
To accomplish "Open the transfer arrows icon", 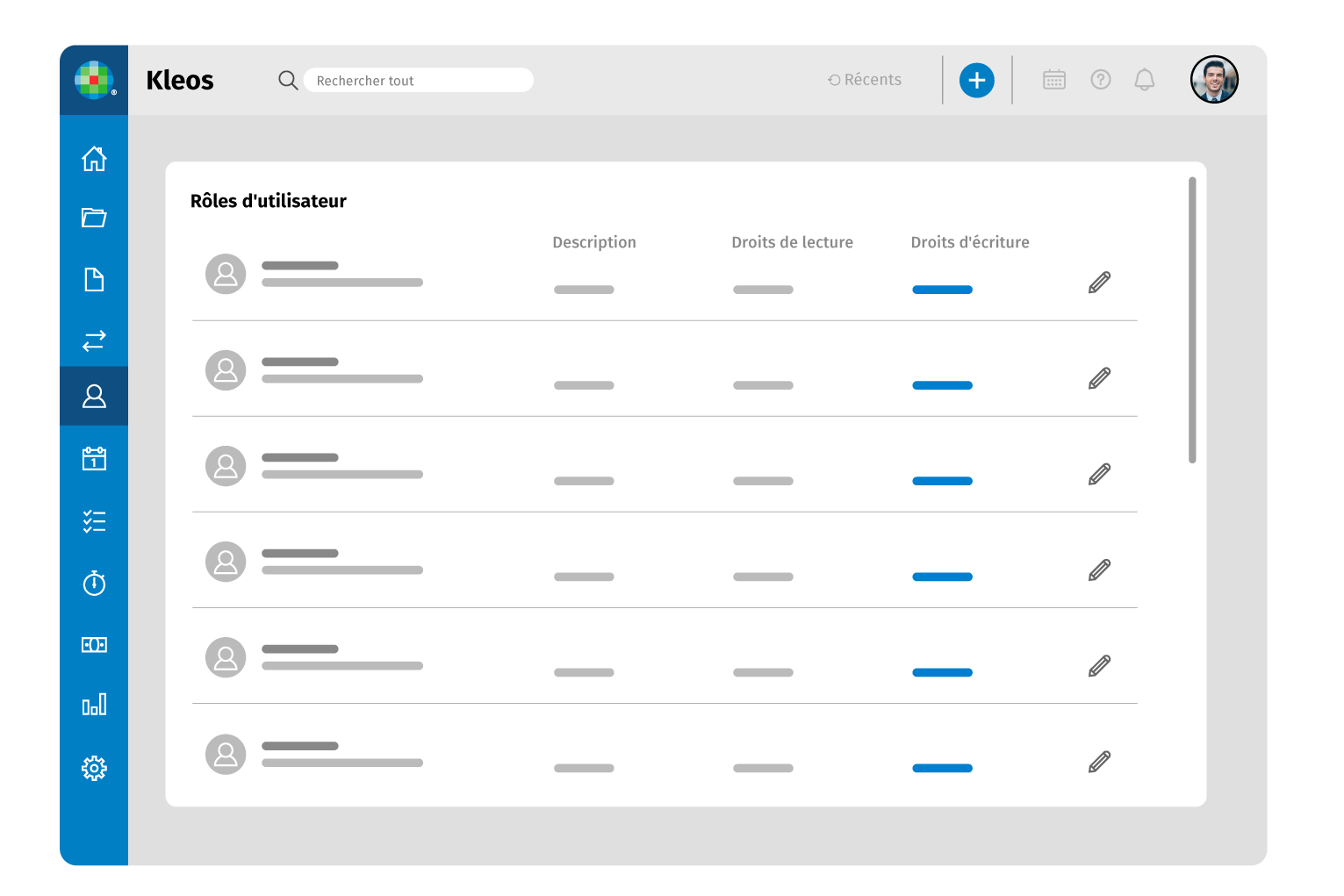I will tap(94, 340).
